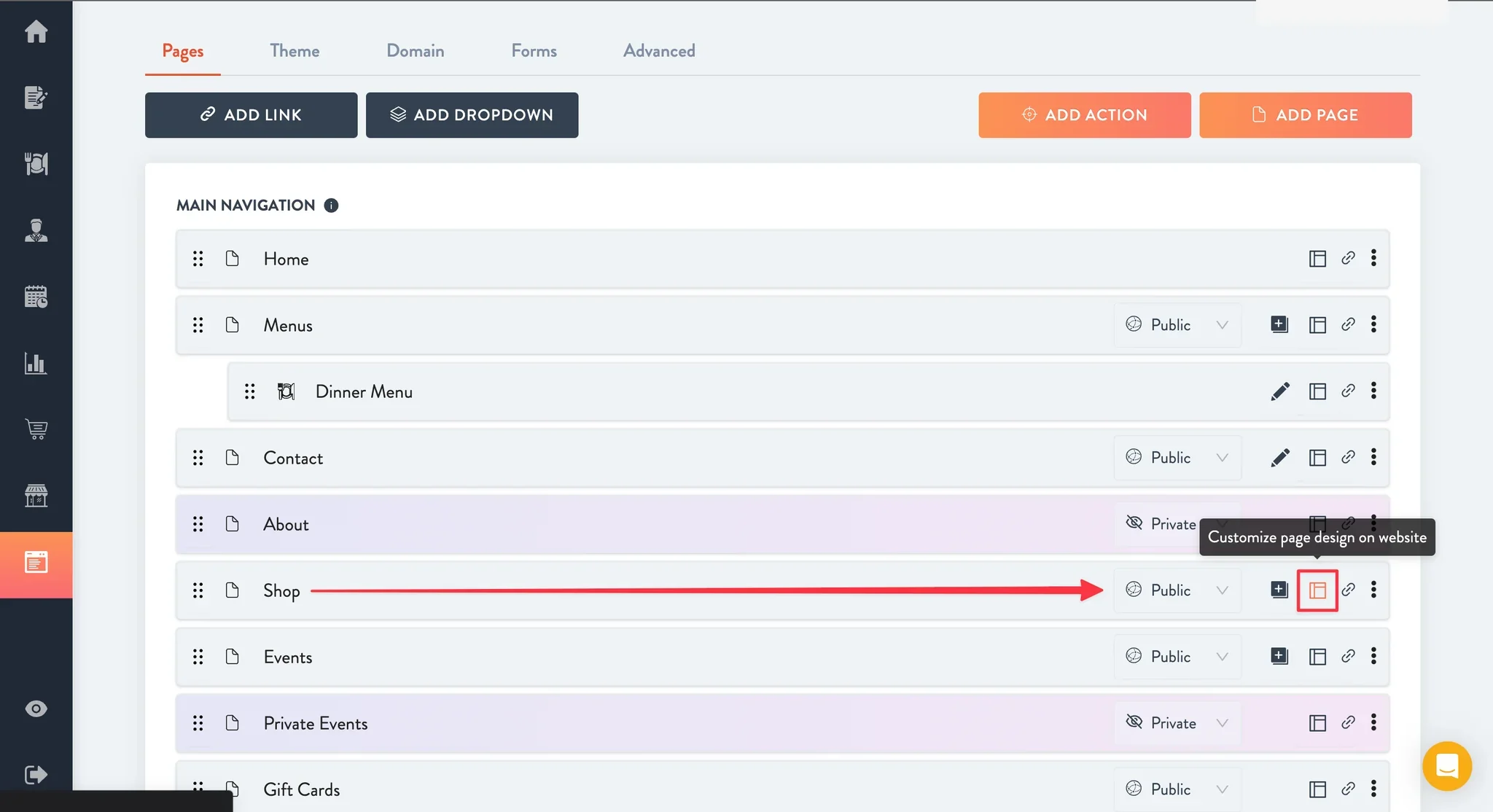Open Private Events visibility Private dropdown
1493x812 pixels.
1177,723
